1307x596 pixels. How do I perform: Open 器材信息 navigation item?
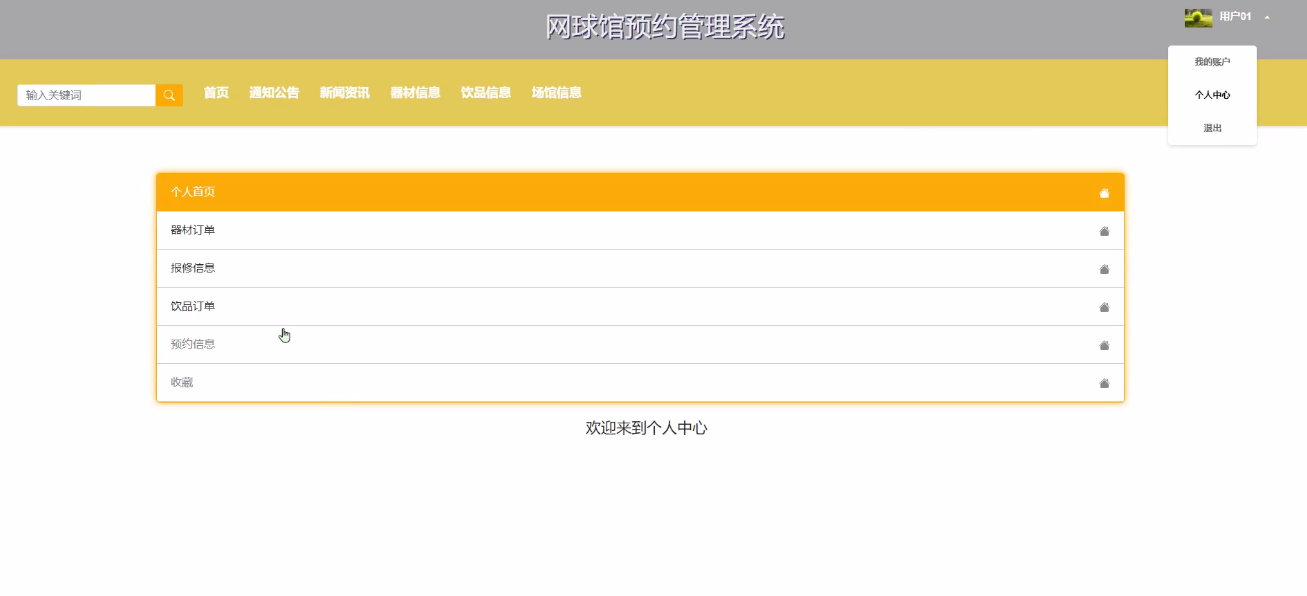point(415,93)
